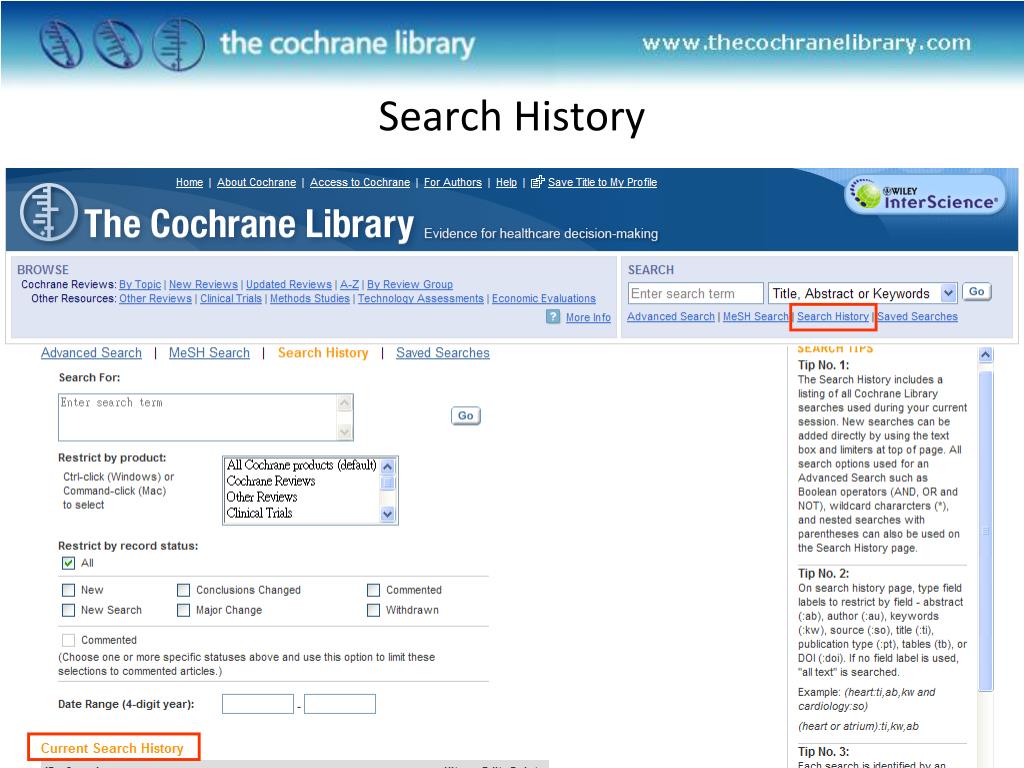Click the search textarea scroll down arrow

coord(345,432)
